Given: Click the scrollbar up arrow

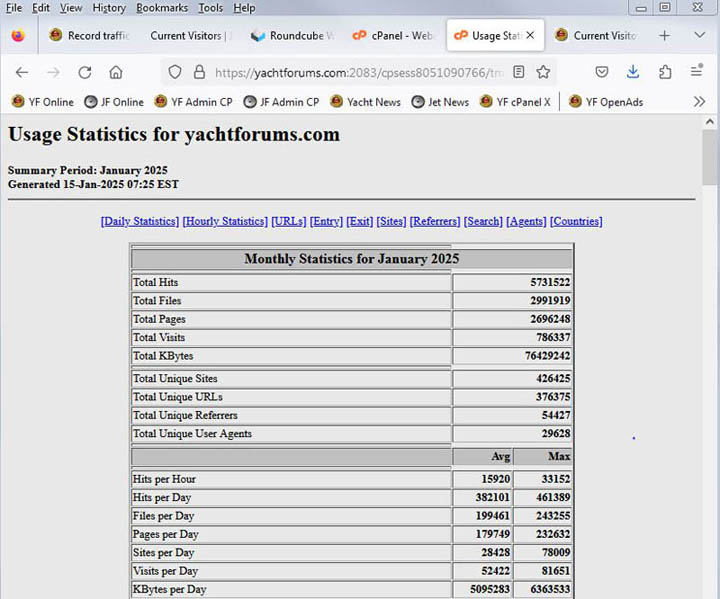Looking at the screenshot, I should tap(710, 122).
